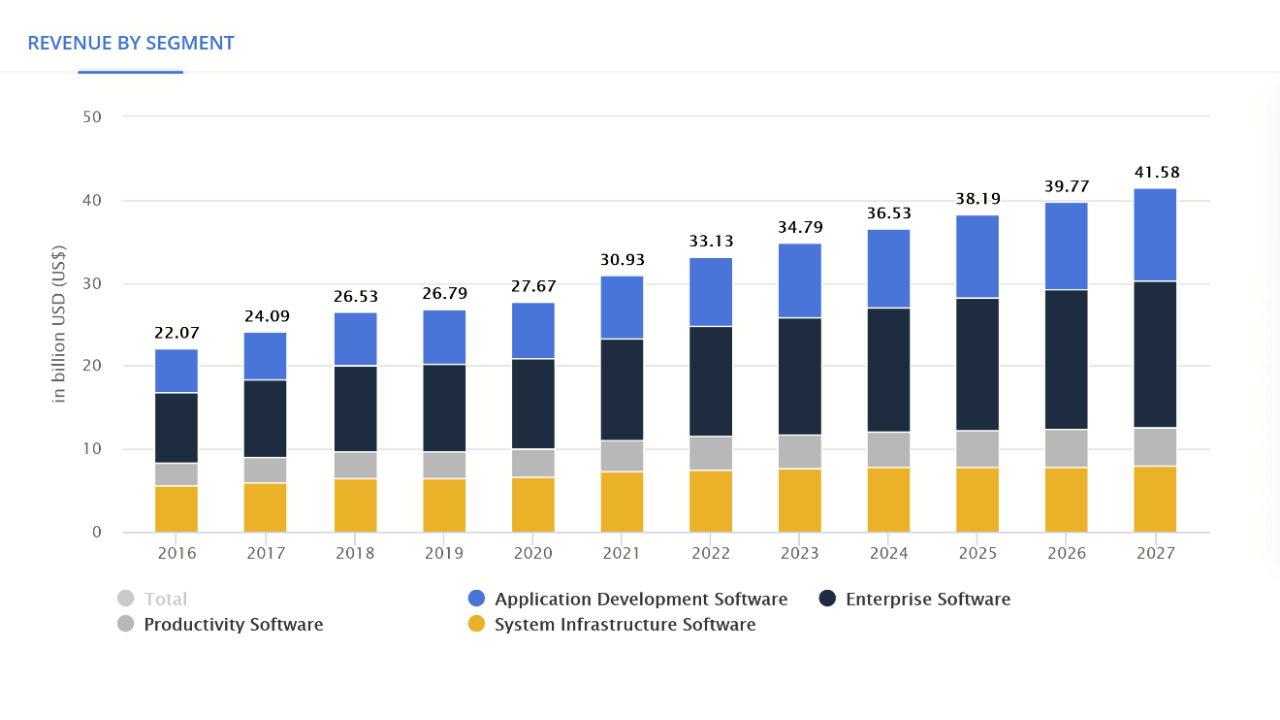Click the dark navy Enterprise Software legend dot
This screenshot has width=1280, height=720.
(x=827, y=599)
